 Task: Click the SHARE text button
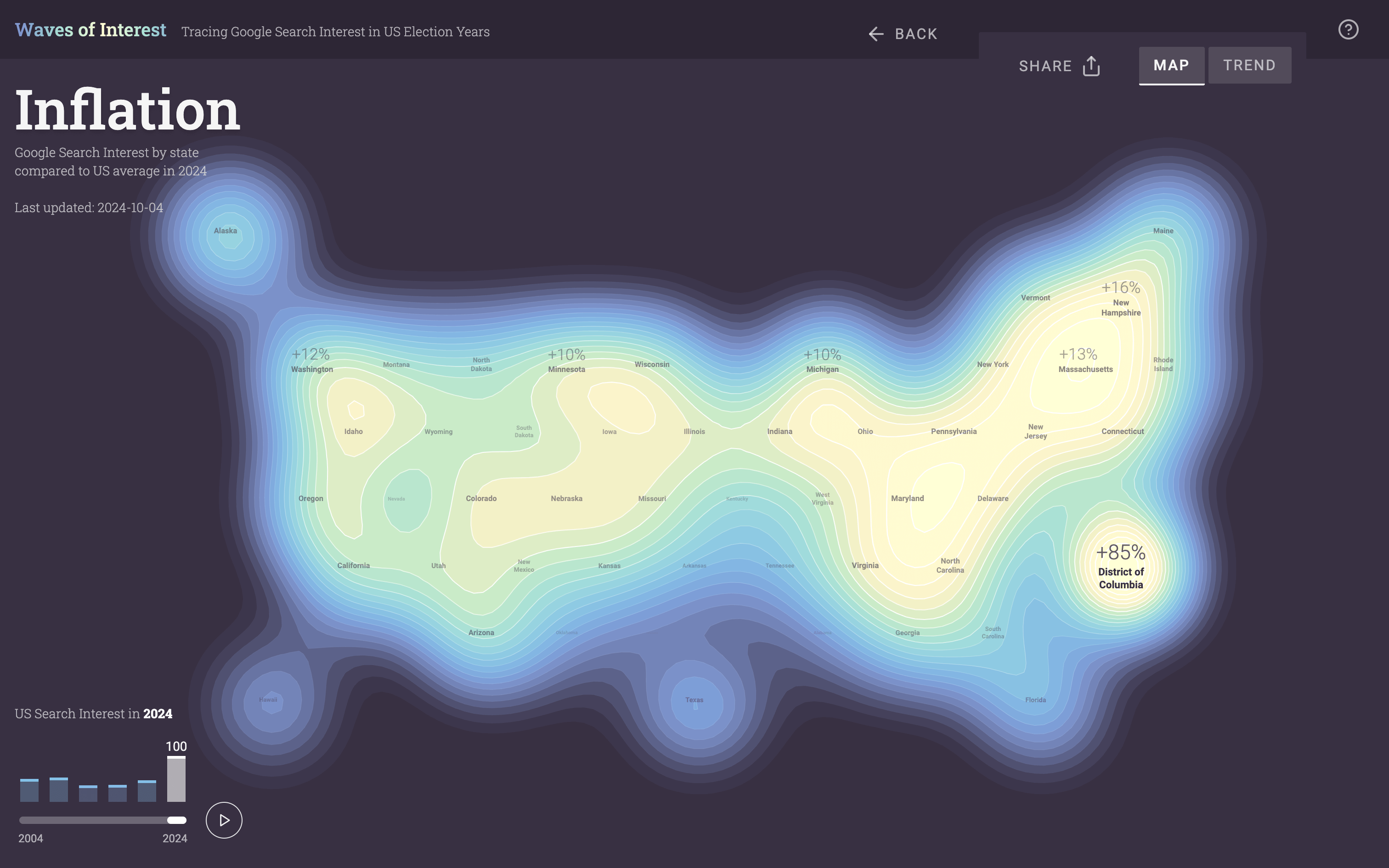click(x=1045, y=66)
